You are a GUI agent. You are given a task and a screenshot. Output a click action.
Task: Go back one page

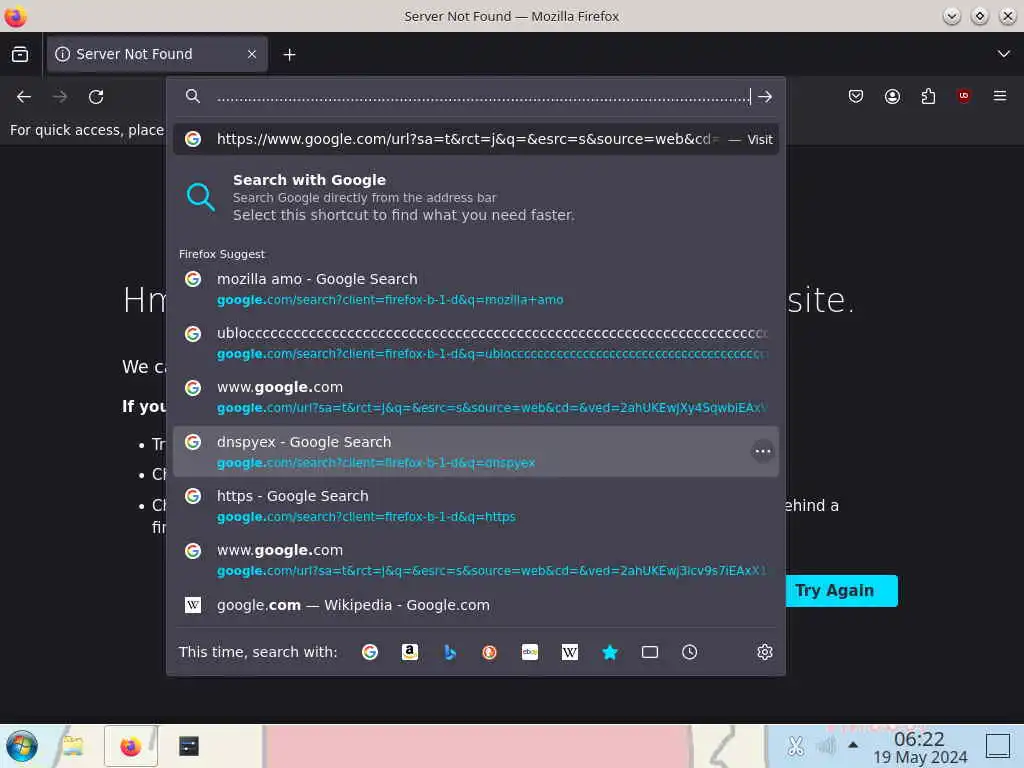24,97
